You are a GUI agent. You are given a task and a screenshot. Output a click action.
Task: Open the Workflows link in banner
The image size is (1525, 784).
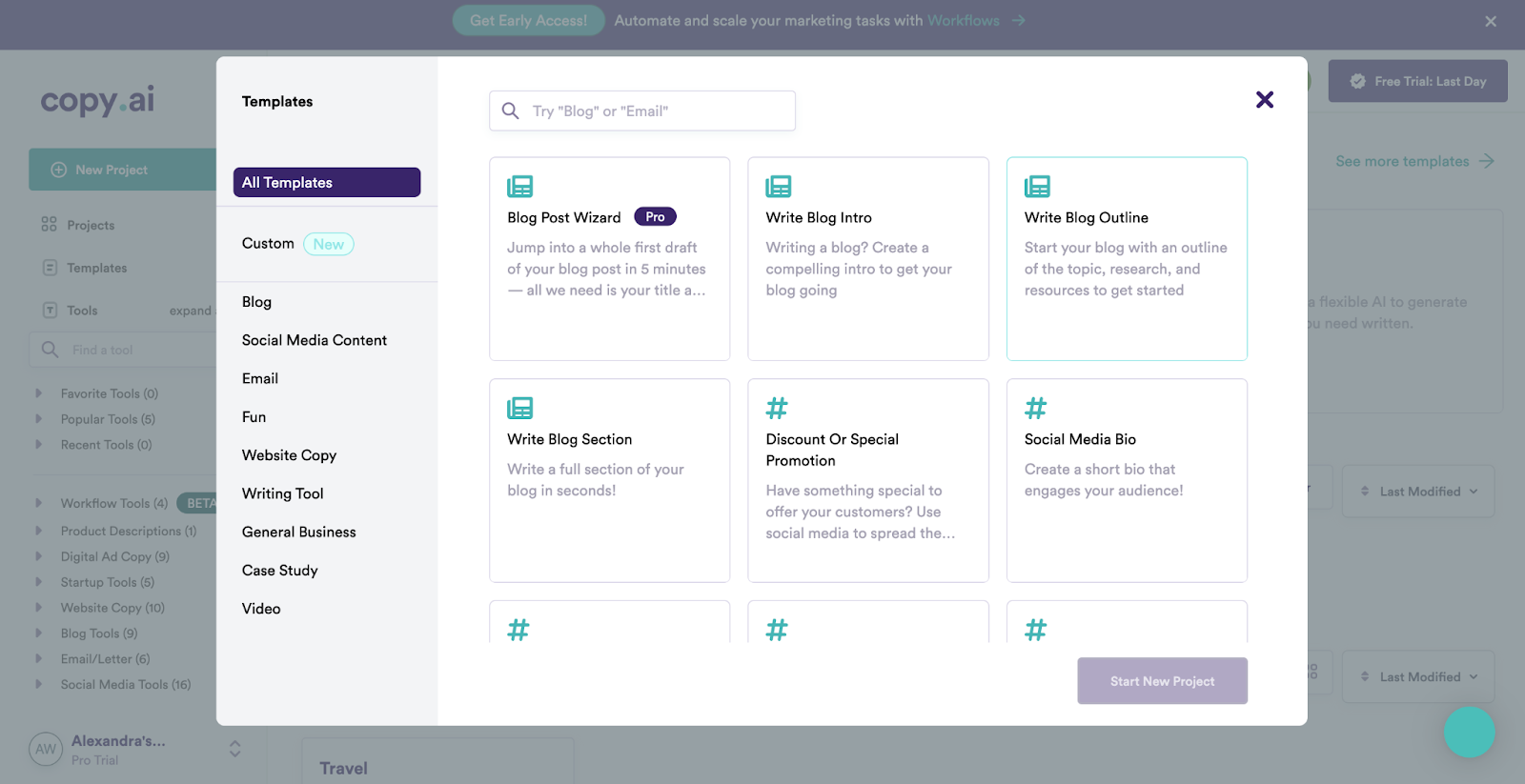tap(964, 20)
